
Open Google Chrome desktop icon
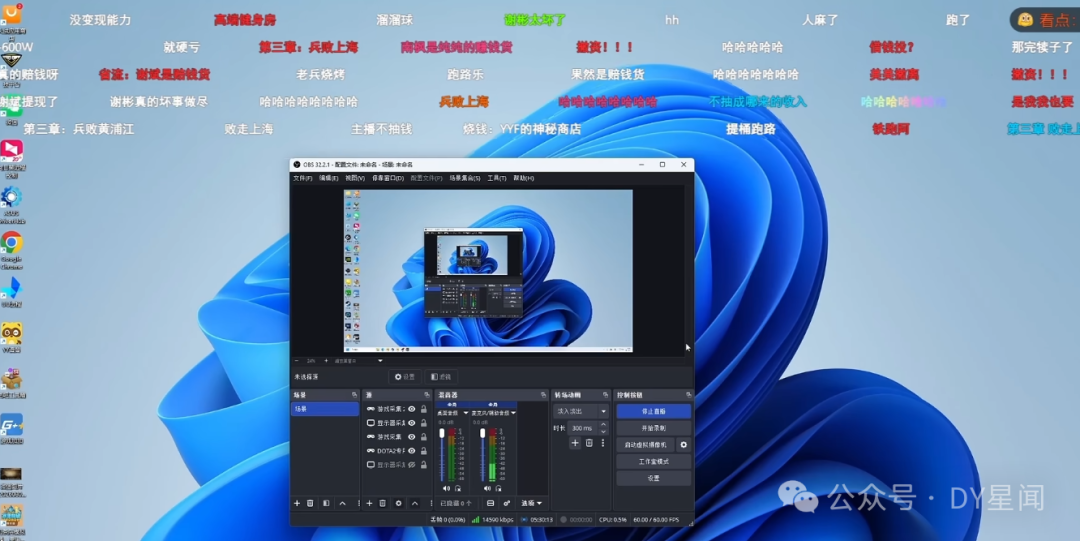[11, 243]
